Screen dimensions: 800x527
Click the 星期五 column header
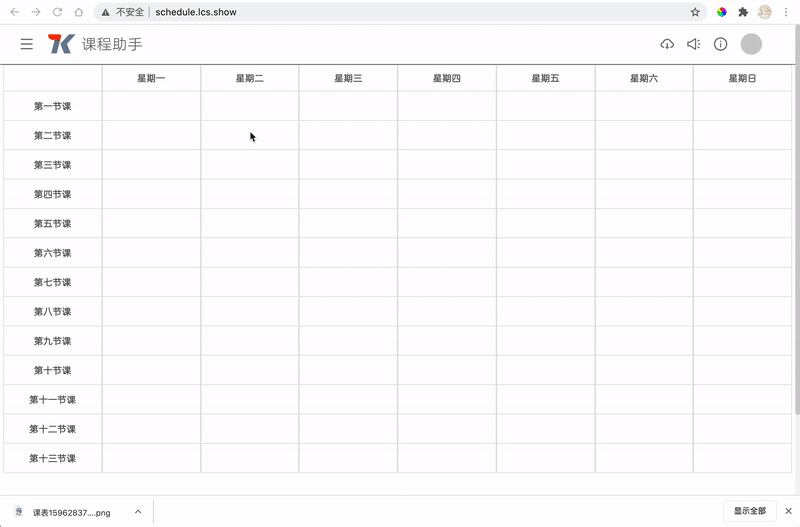coord(545,78)
